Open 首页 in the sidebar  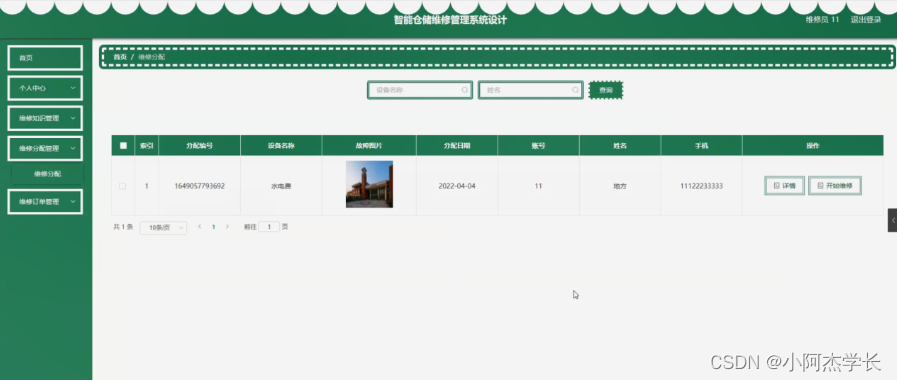(45, 58)
